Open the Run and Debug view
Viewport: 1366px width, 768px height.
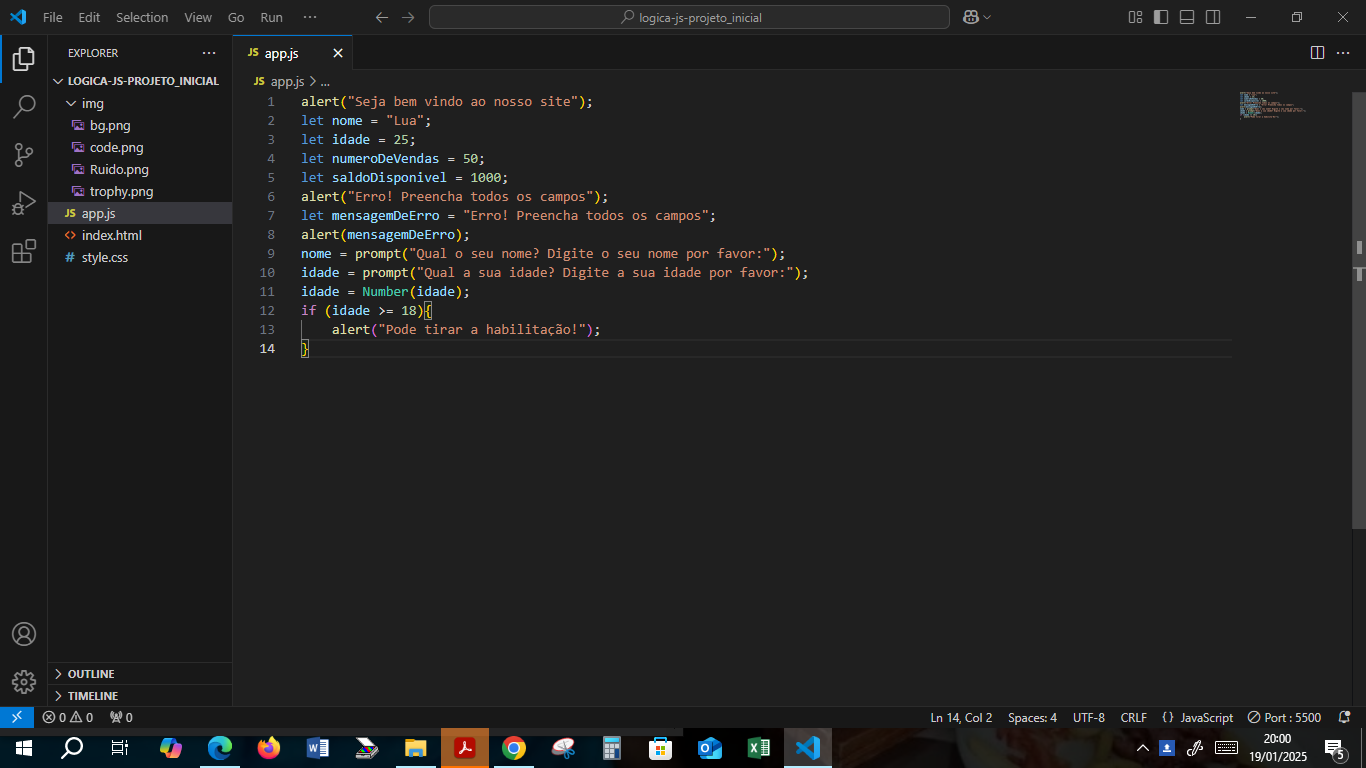[24, 203]
